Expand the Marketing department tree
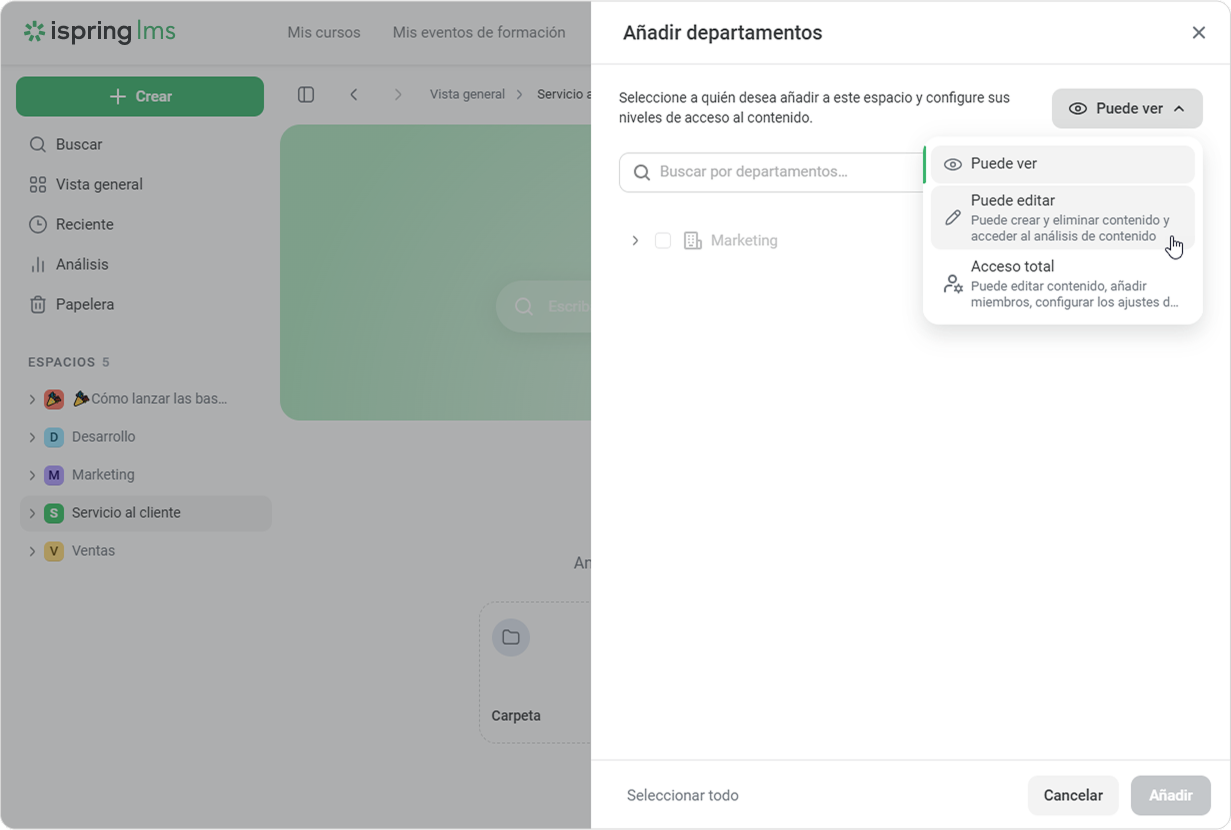The width and height of the screenshot is (1231, 830). tap(635, 240)
